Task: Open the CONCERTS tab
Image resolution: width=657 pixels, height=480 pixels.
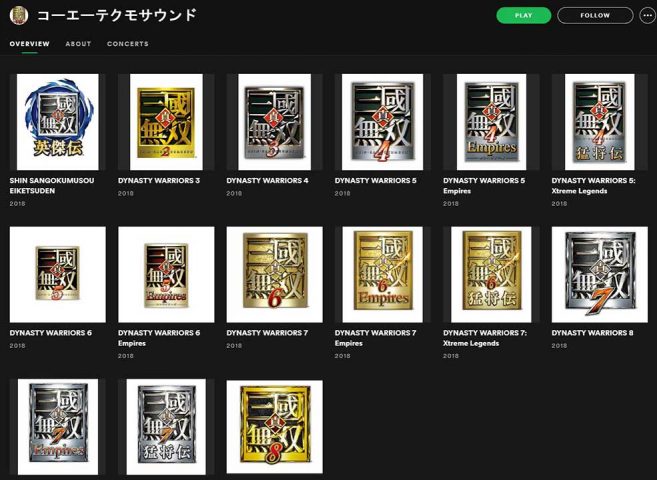Action: tap(127, 44)
